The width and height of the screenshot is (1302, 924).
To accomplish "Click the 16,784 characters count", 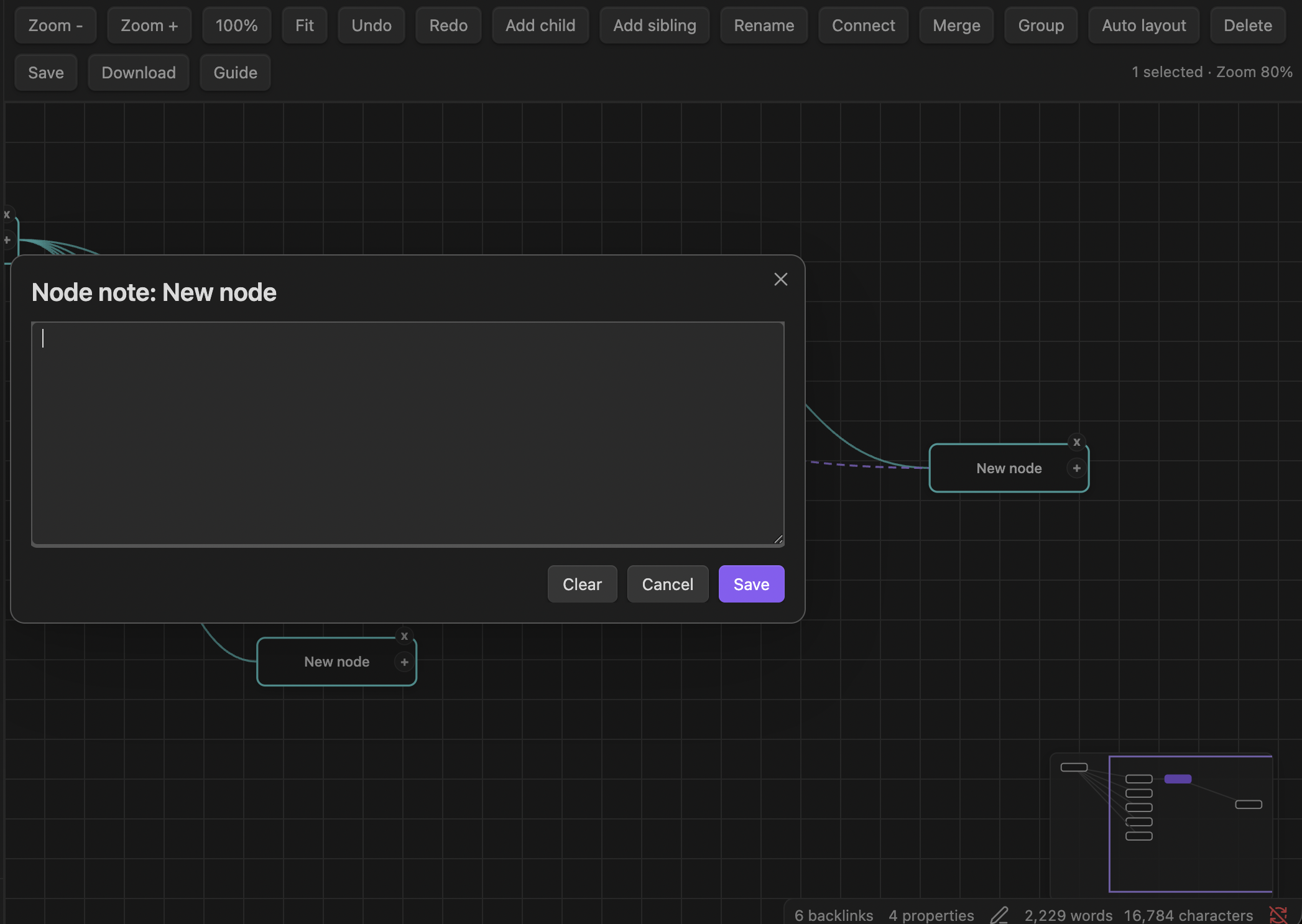I will 1188,915.
